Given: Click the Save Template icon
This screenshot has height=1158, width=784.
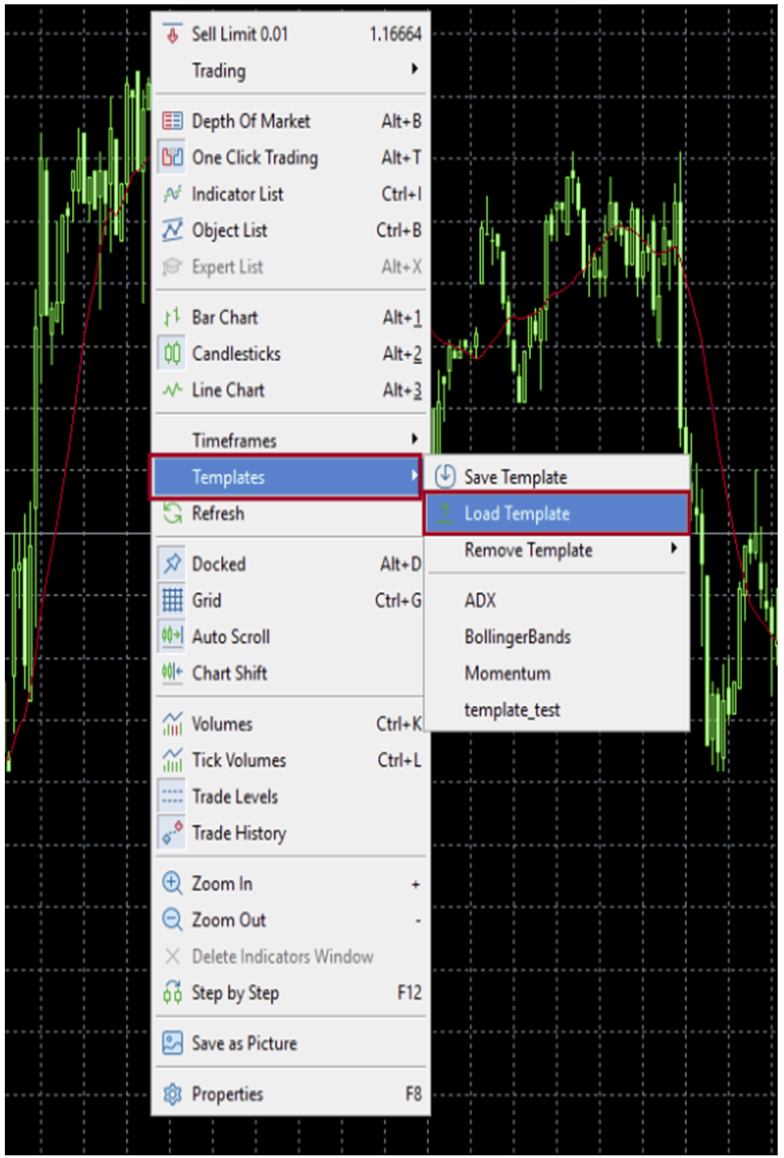Looking at the screenshot, I should coord(445,477).
